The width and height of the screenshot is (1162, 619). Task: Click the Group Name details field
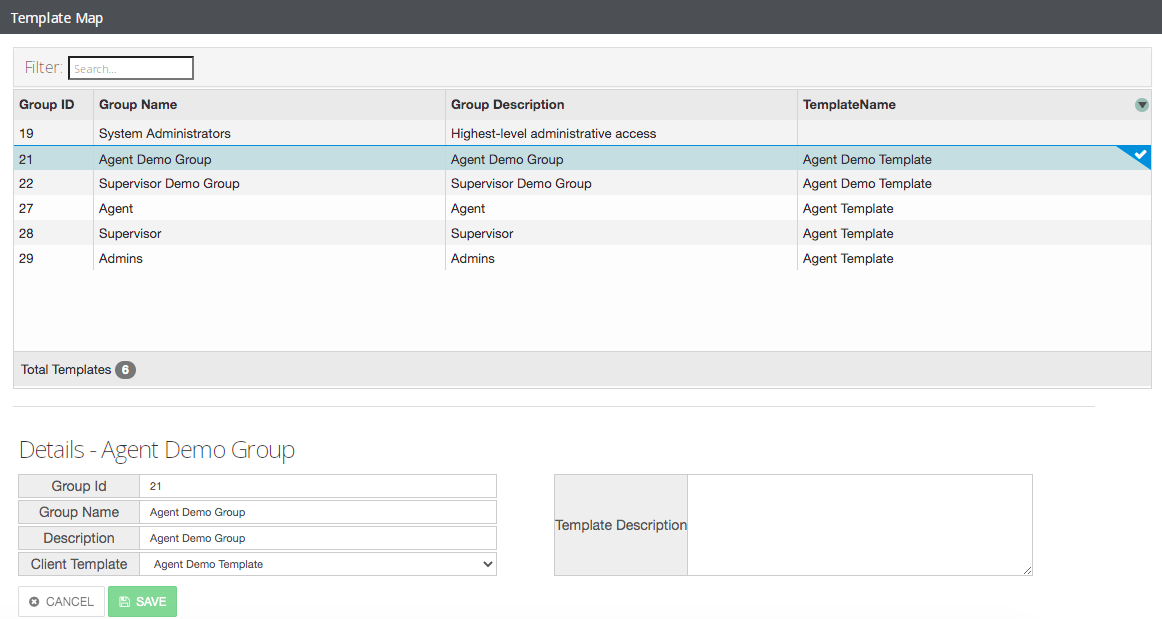(318, 512)
